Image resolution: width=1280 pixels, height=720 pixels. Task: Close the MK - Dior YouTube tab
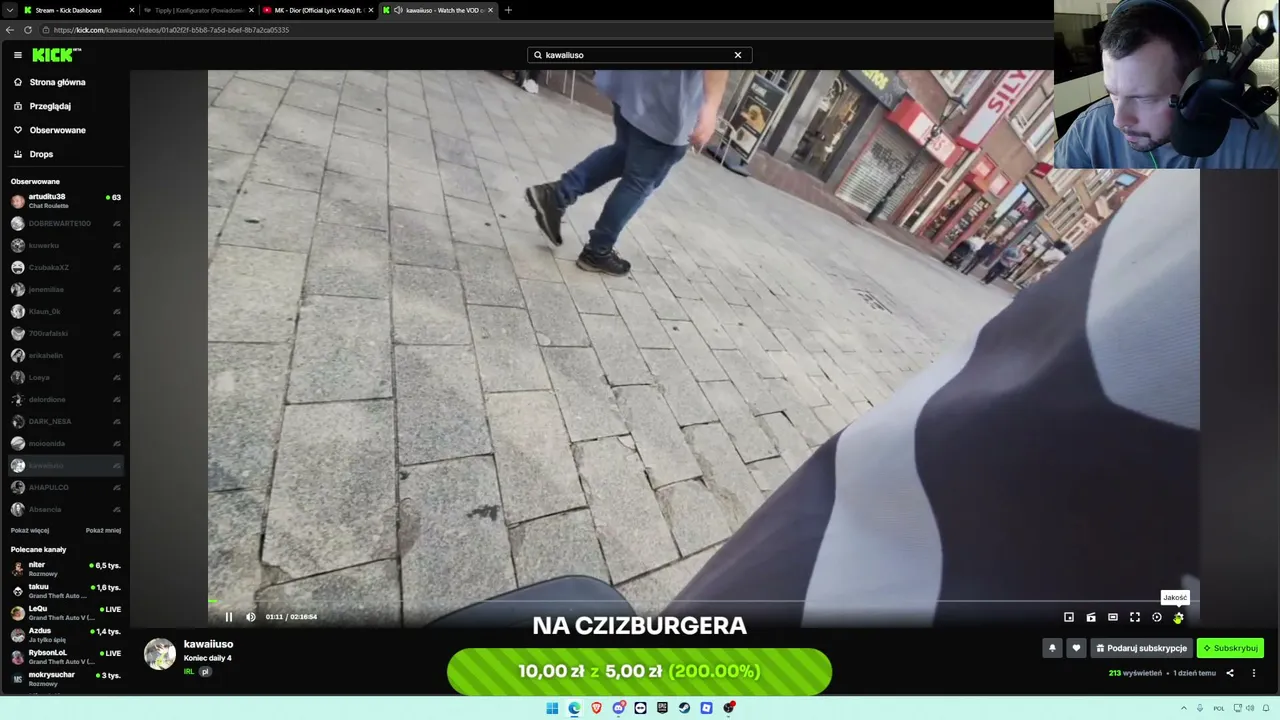[371, 10]
